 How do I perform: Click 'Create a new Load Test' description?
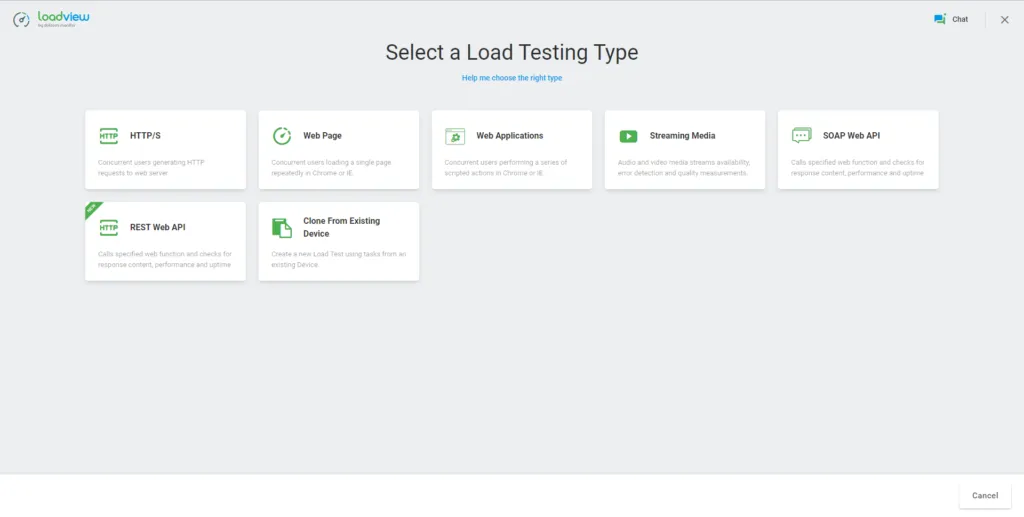pos(338,259)
